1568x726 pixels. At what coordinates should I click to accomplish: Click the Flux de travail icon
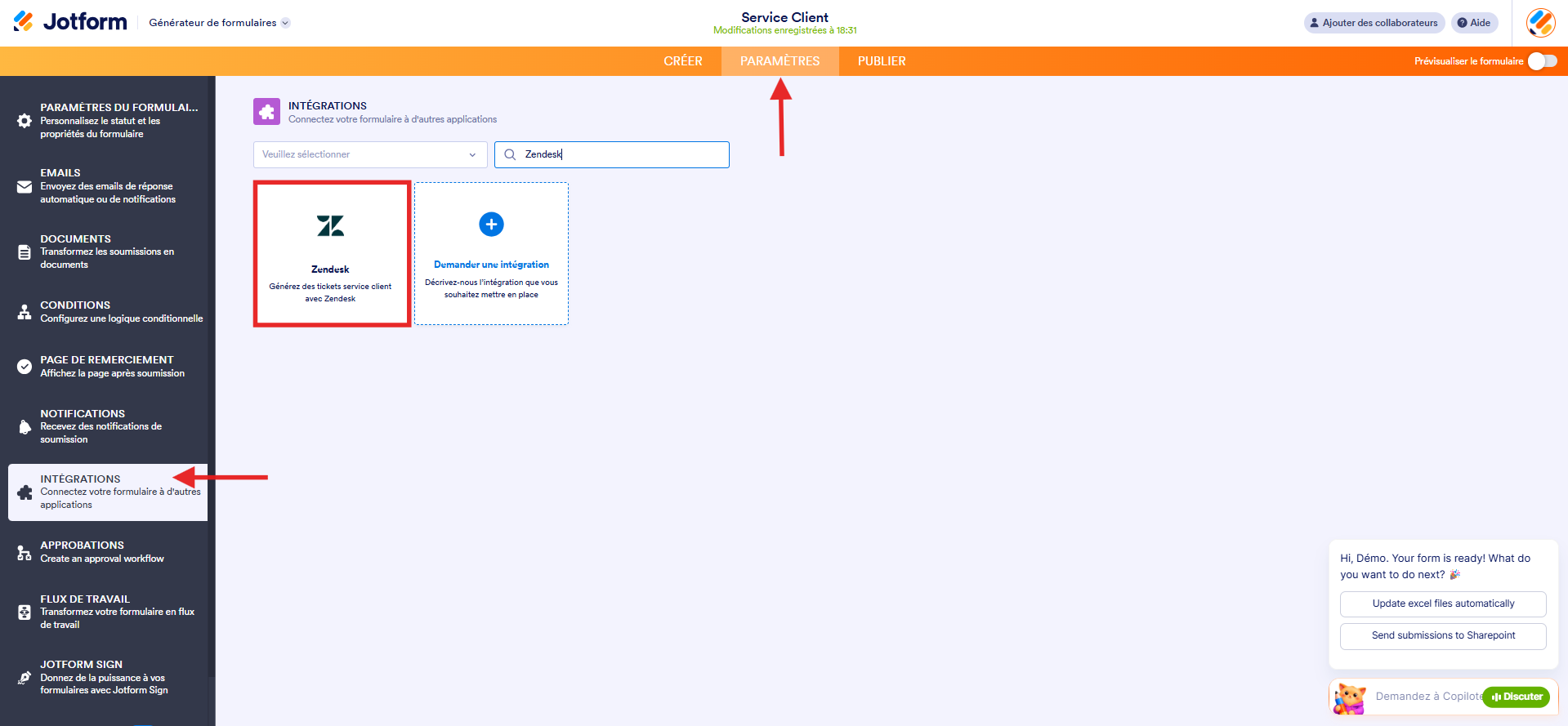coord(25,612)
